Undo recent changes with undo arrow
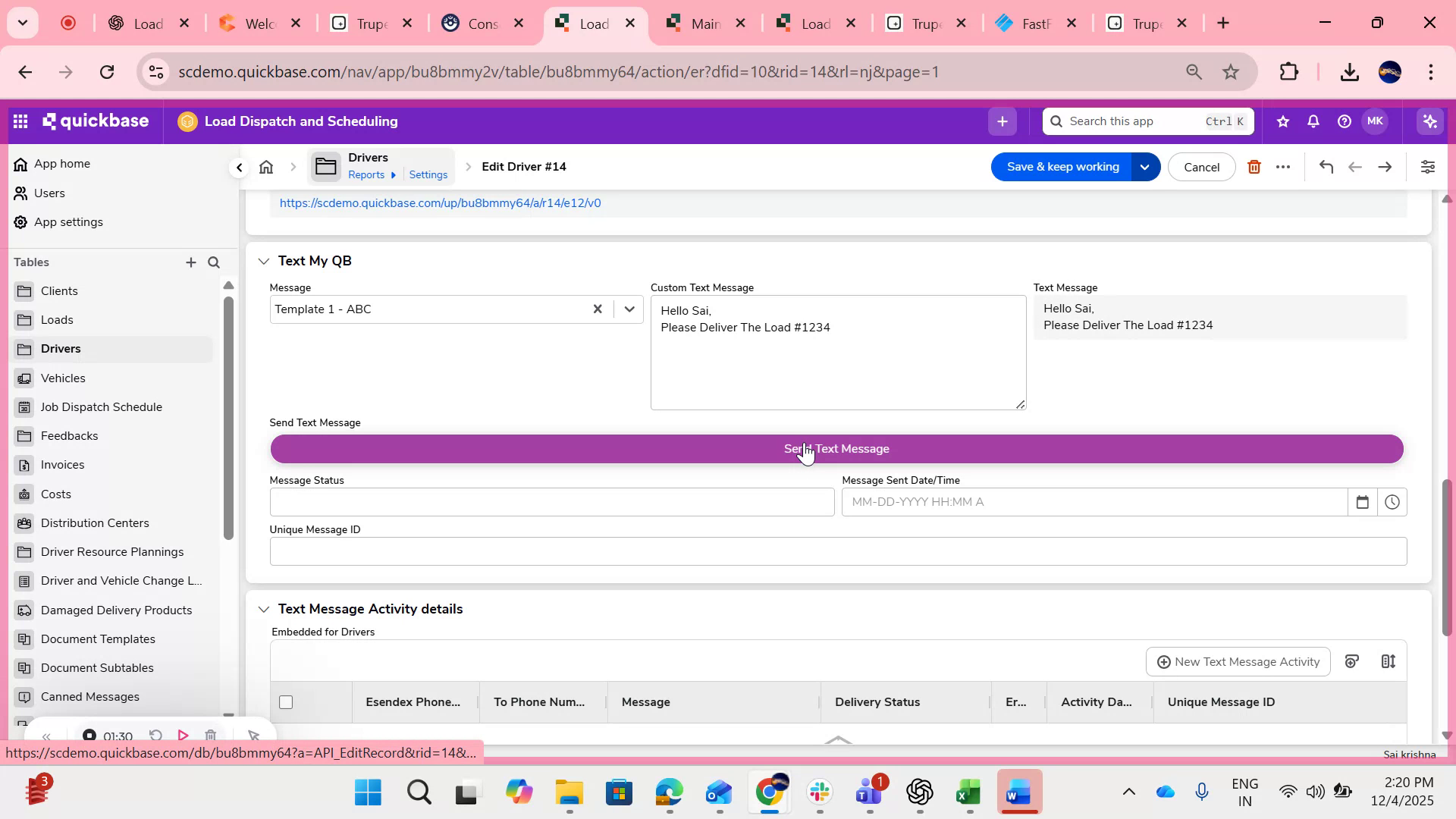 click(x=1326, y=167)
